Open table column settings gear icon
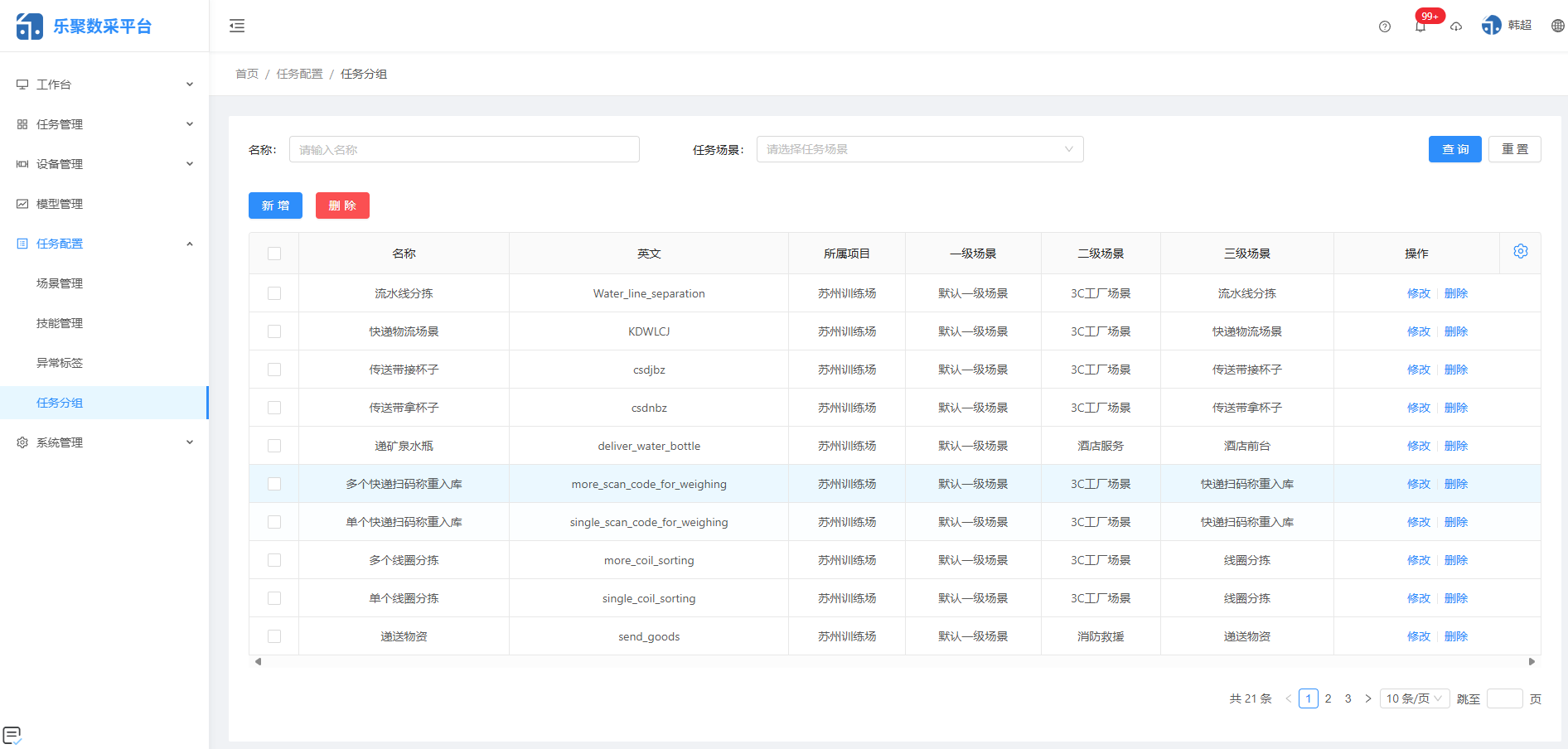 (1521, 250)
